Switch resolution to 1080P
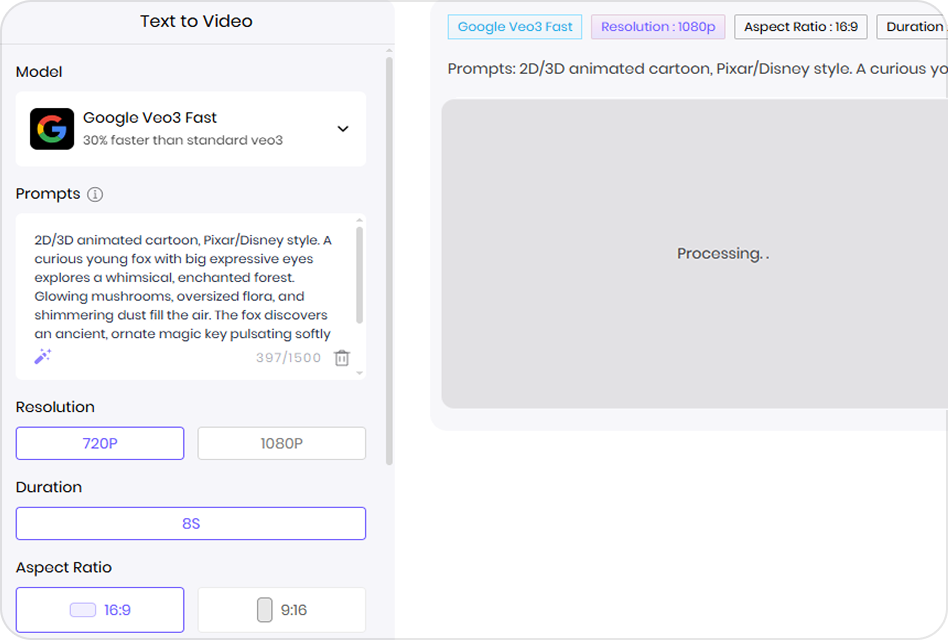948x640 pixels. point(281,443)
